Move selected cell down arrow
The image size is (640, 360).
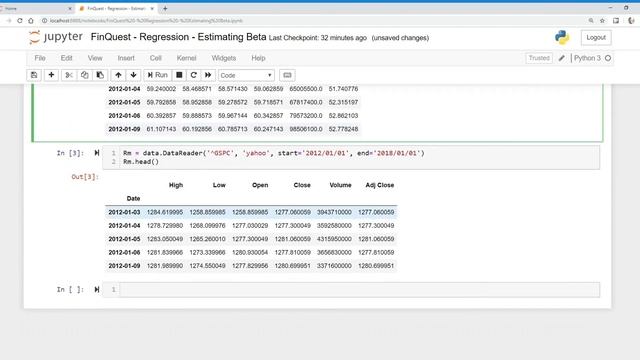tap(133, 75)
